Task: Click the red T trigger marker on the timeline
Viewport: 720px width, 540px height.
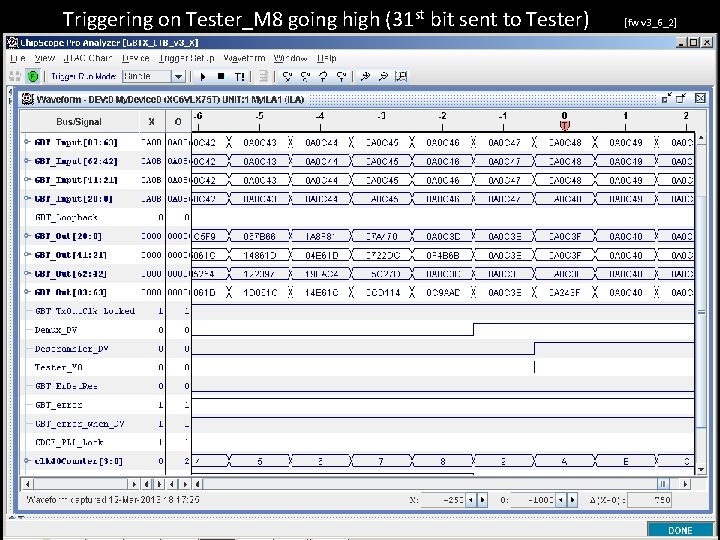Action: pyautogui.click(x=564, y=125)
